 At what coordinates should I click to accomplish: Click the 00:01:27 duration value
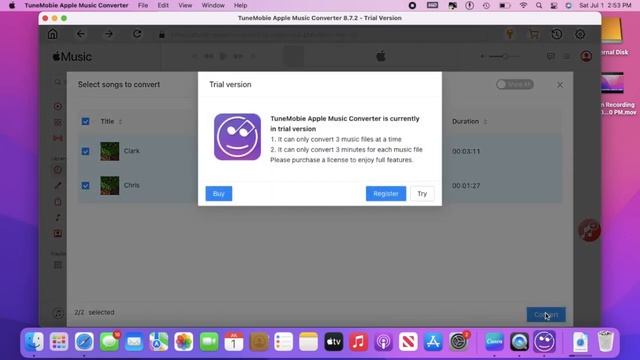click(466, 186)
